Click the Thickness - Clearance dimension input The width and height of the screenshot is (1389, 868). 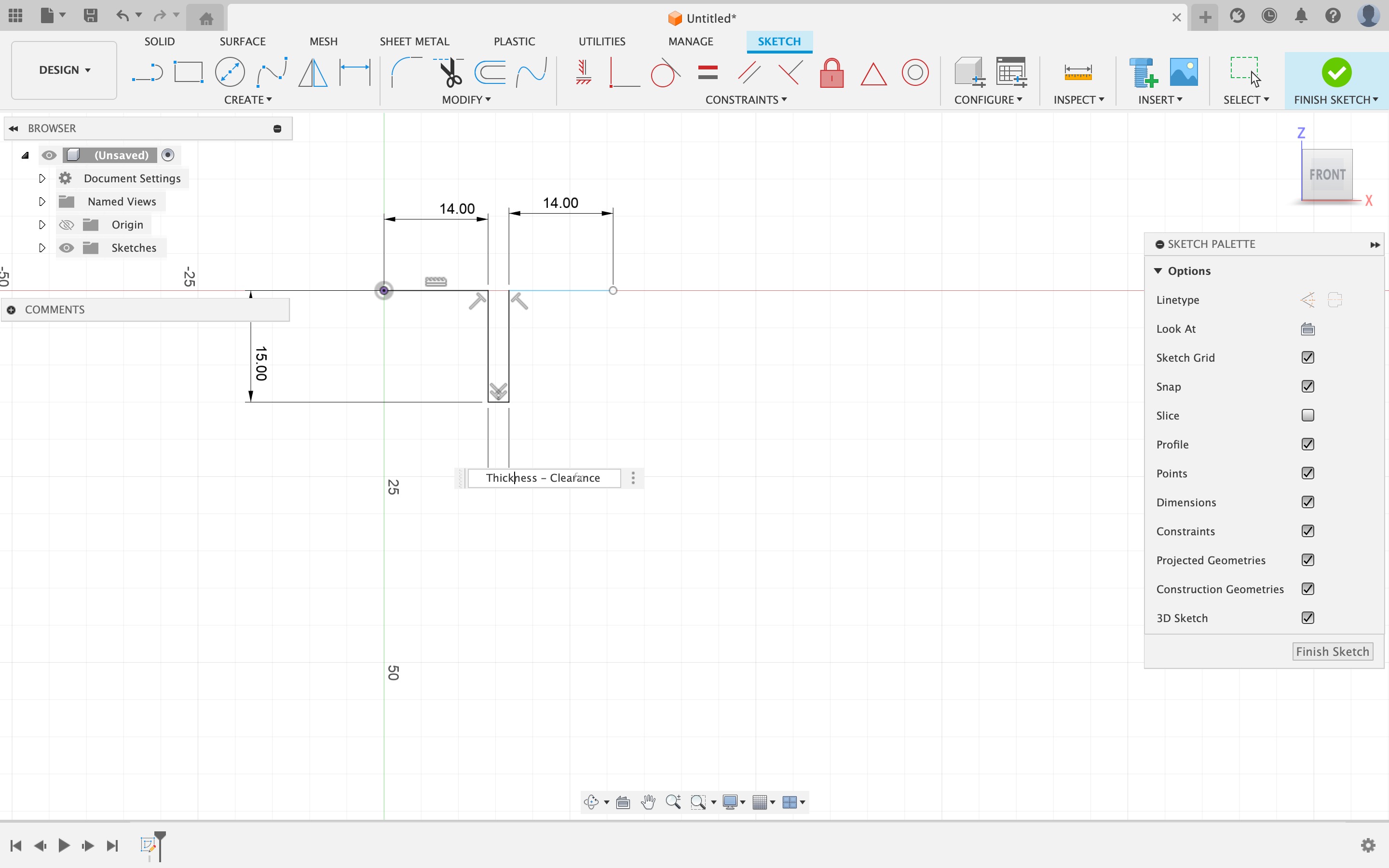pyautogui.click(x=543, y=478)
